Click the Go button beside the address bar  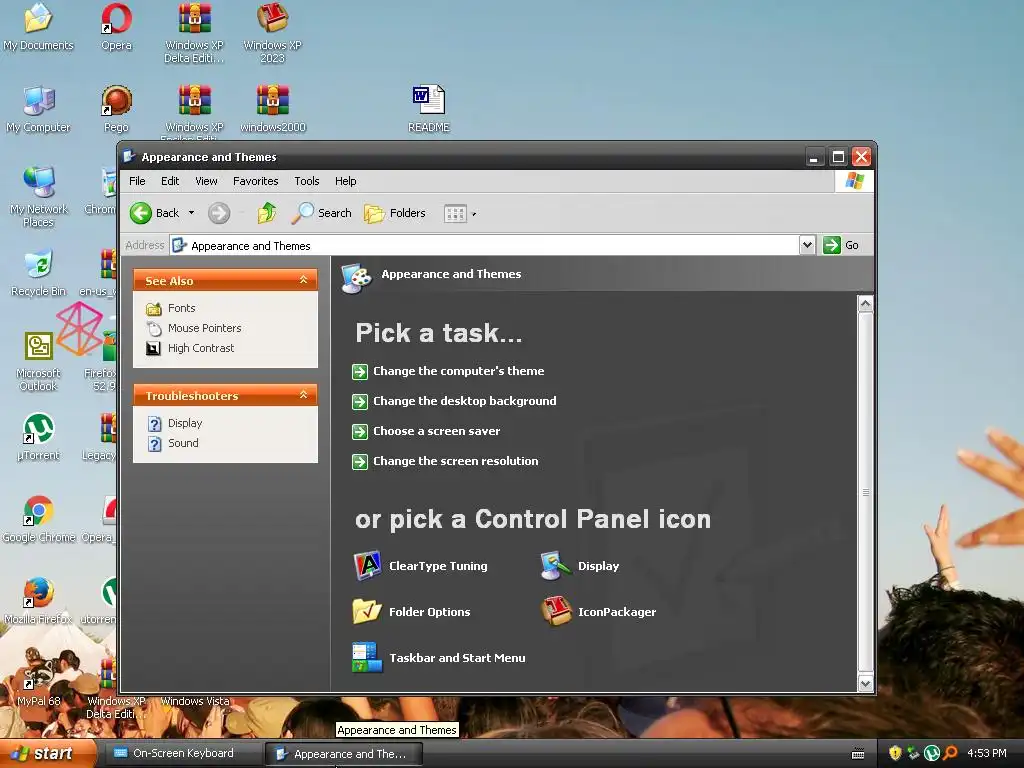(x=841, y=245)
